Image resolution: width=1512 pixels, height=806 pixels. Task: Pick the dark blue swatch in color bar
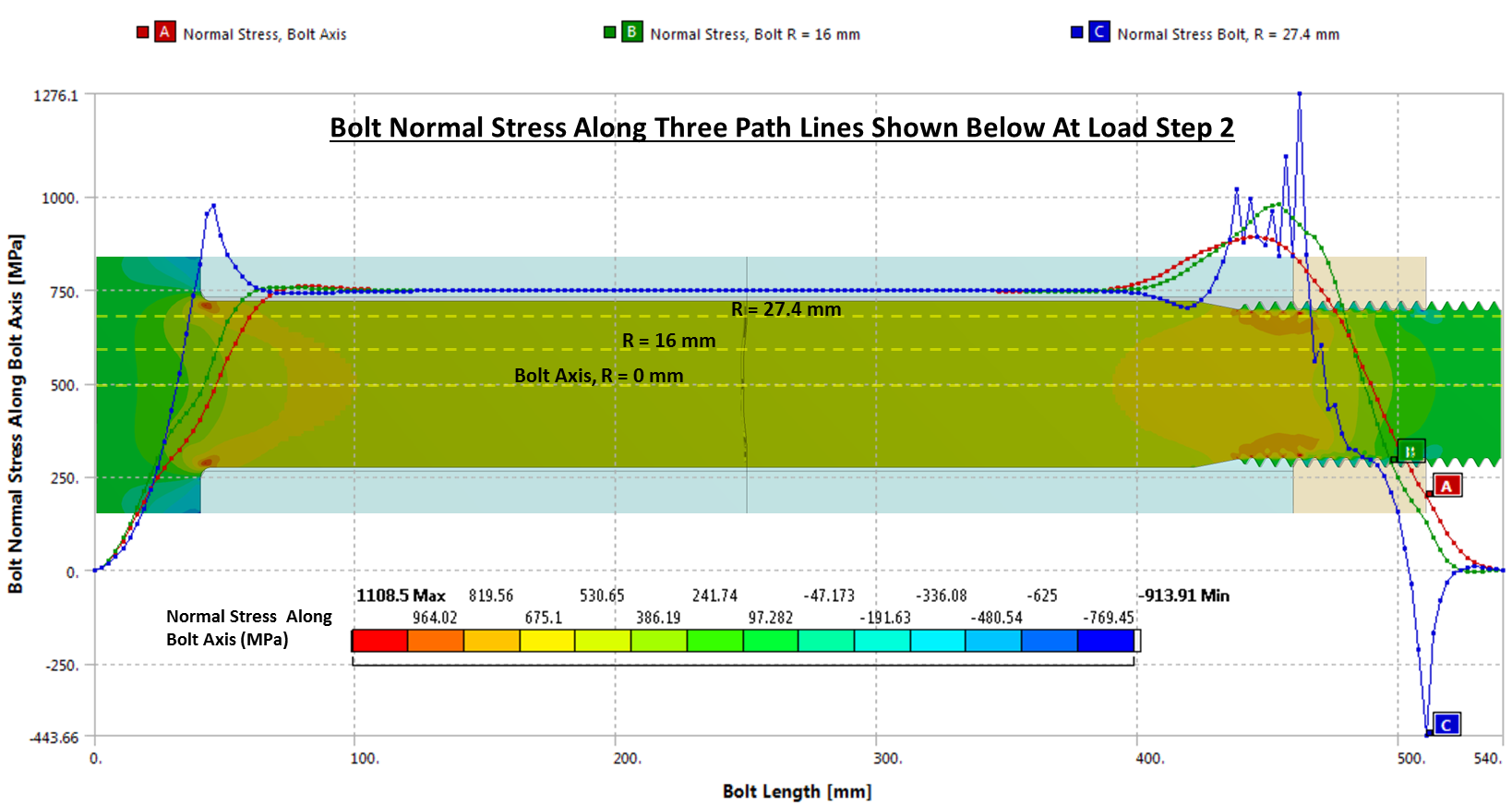coord(1105,640)
